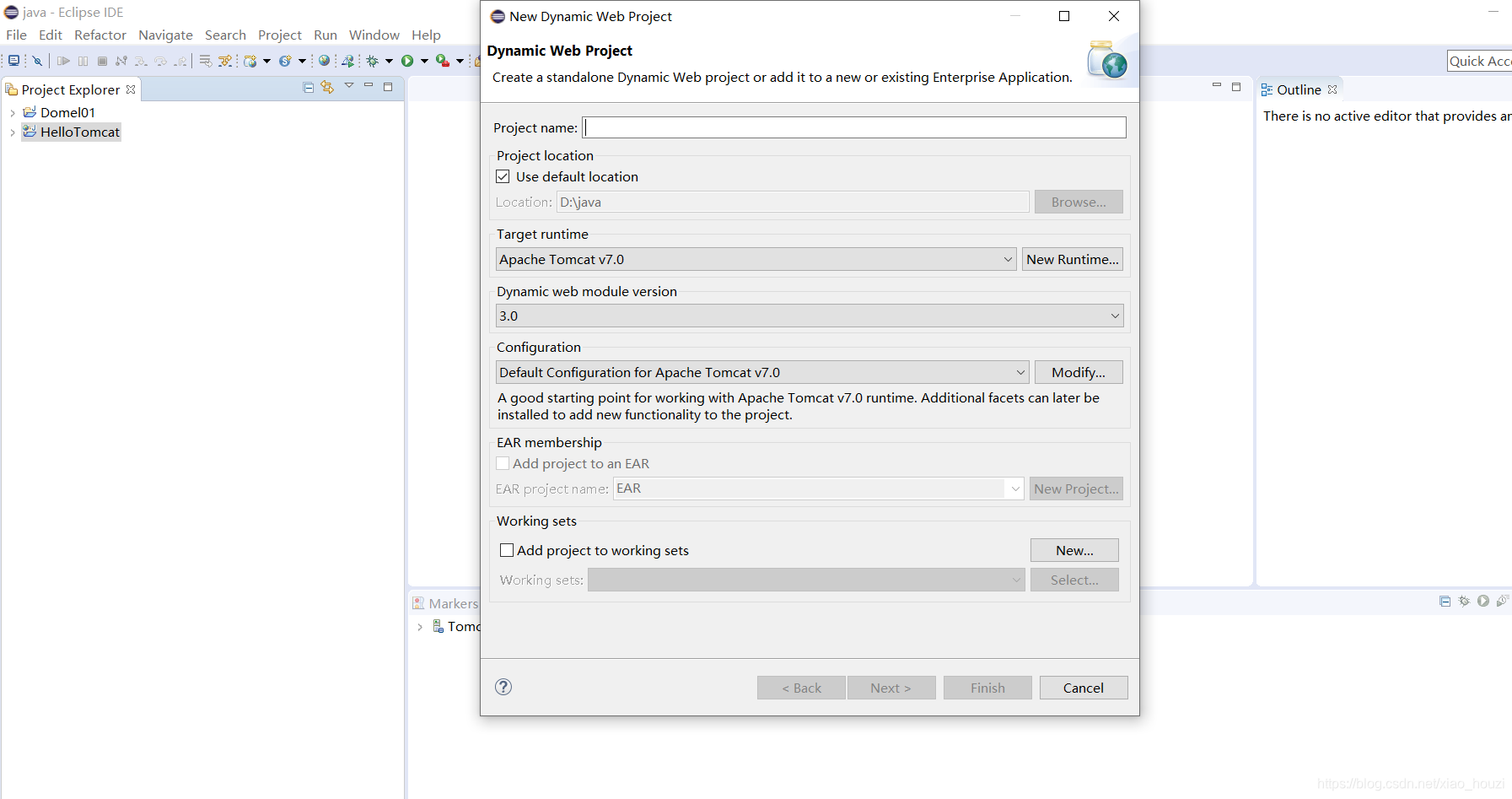Click the Create Dynamic Web Project icon
This screenshot has height=799, width=1512.
pos(250,61)
